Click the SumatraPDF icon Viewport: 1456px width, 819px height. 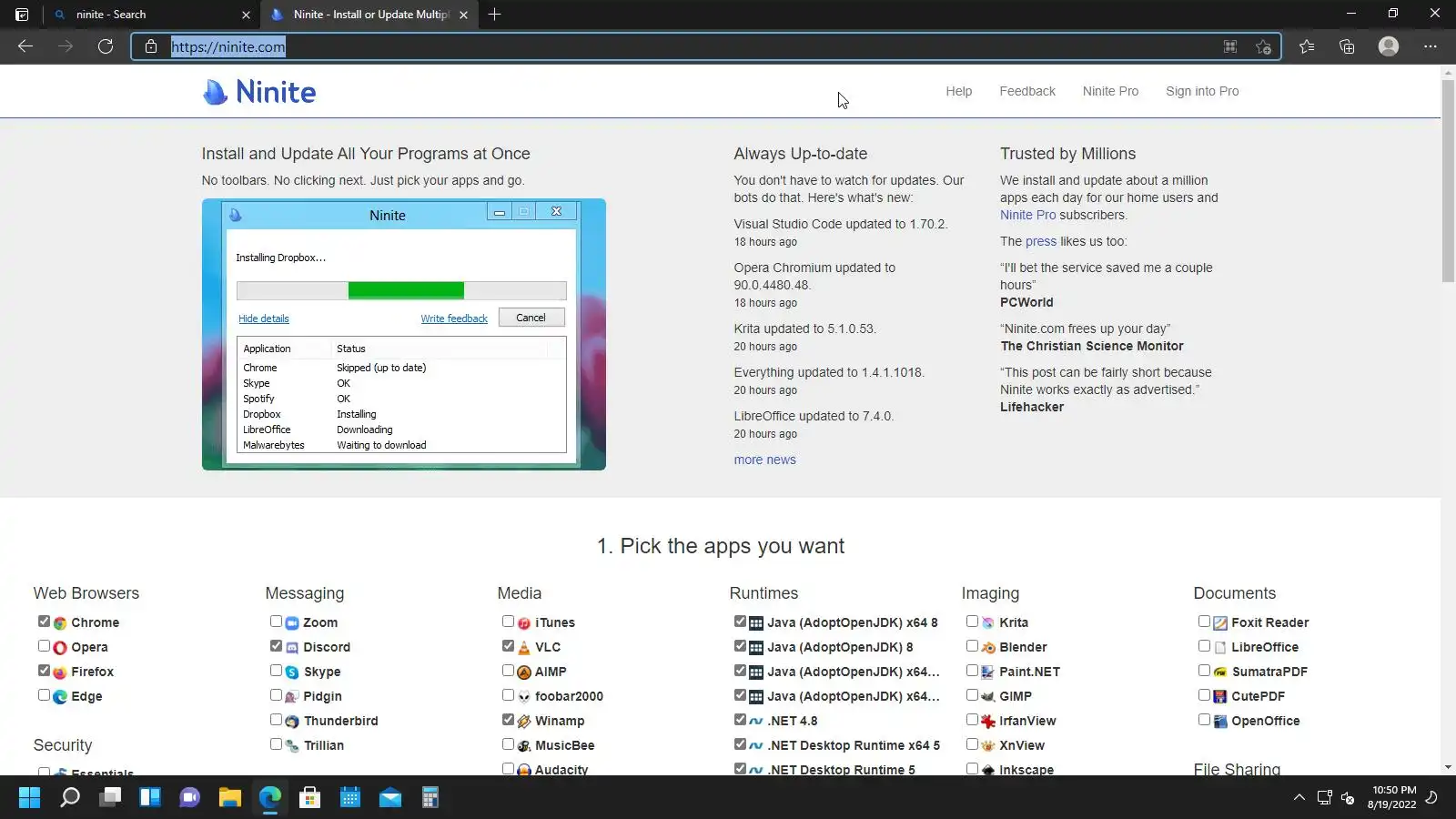point(1220,672)
